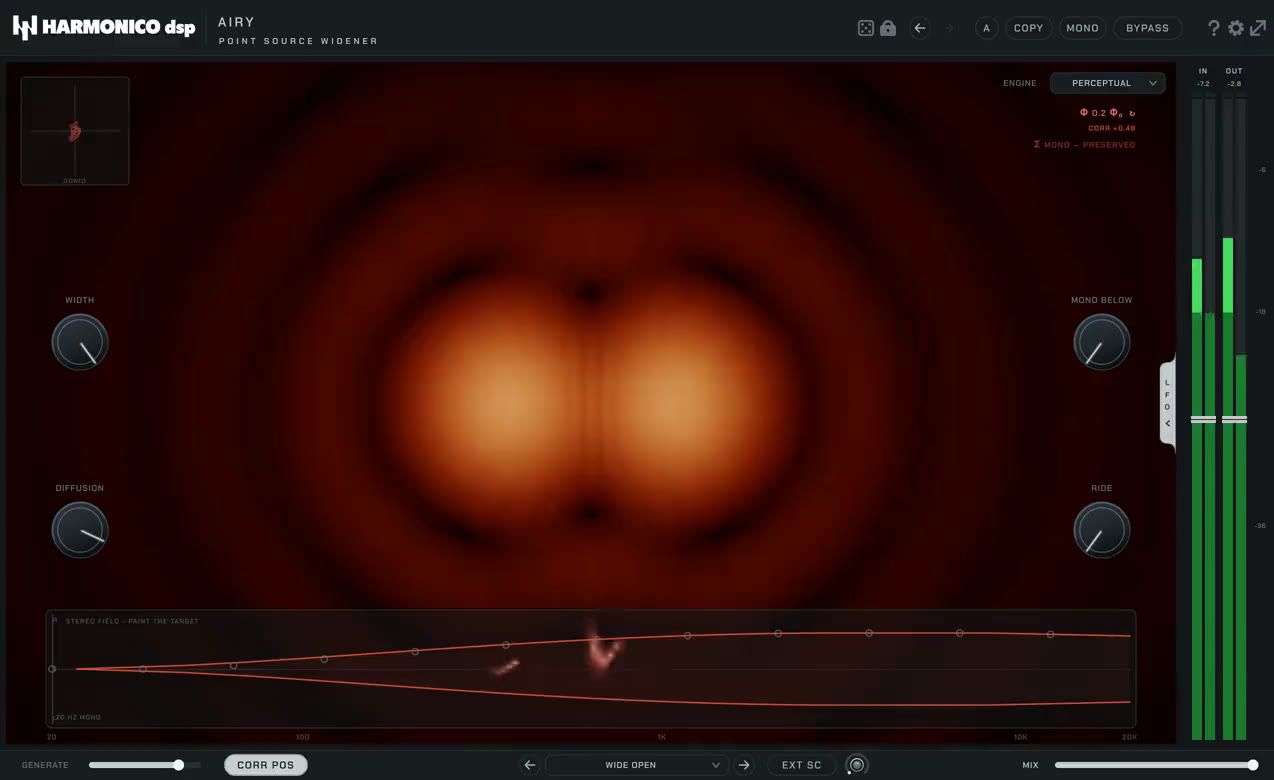Toggle the EXT SC sidechain button
This screenshot has width=1274, height=780.
(x=801, y=765)
